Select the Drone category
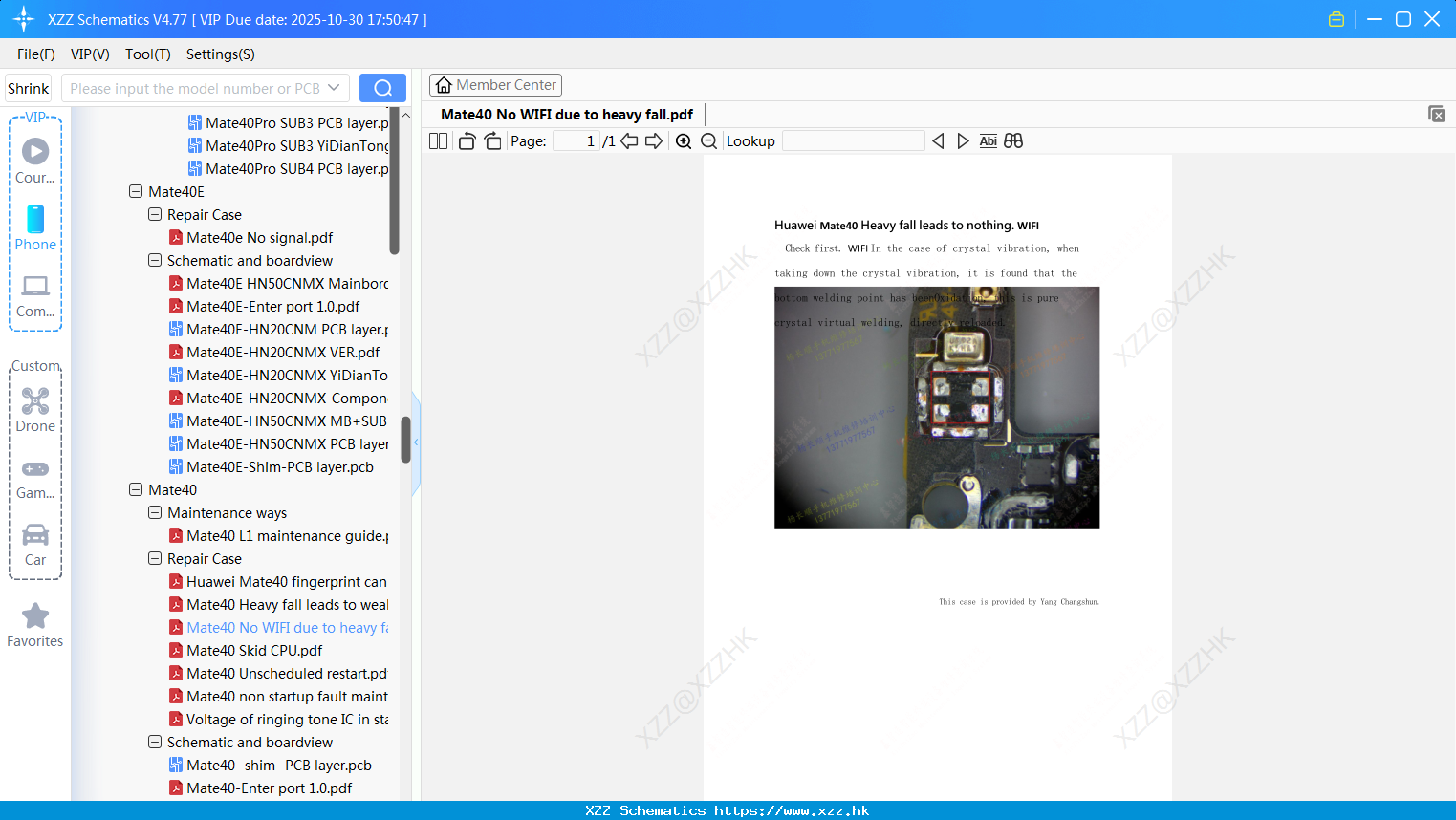The height and width of the screenshot is (820, 1456). [35, 409]
